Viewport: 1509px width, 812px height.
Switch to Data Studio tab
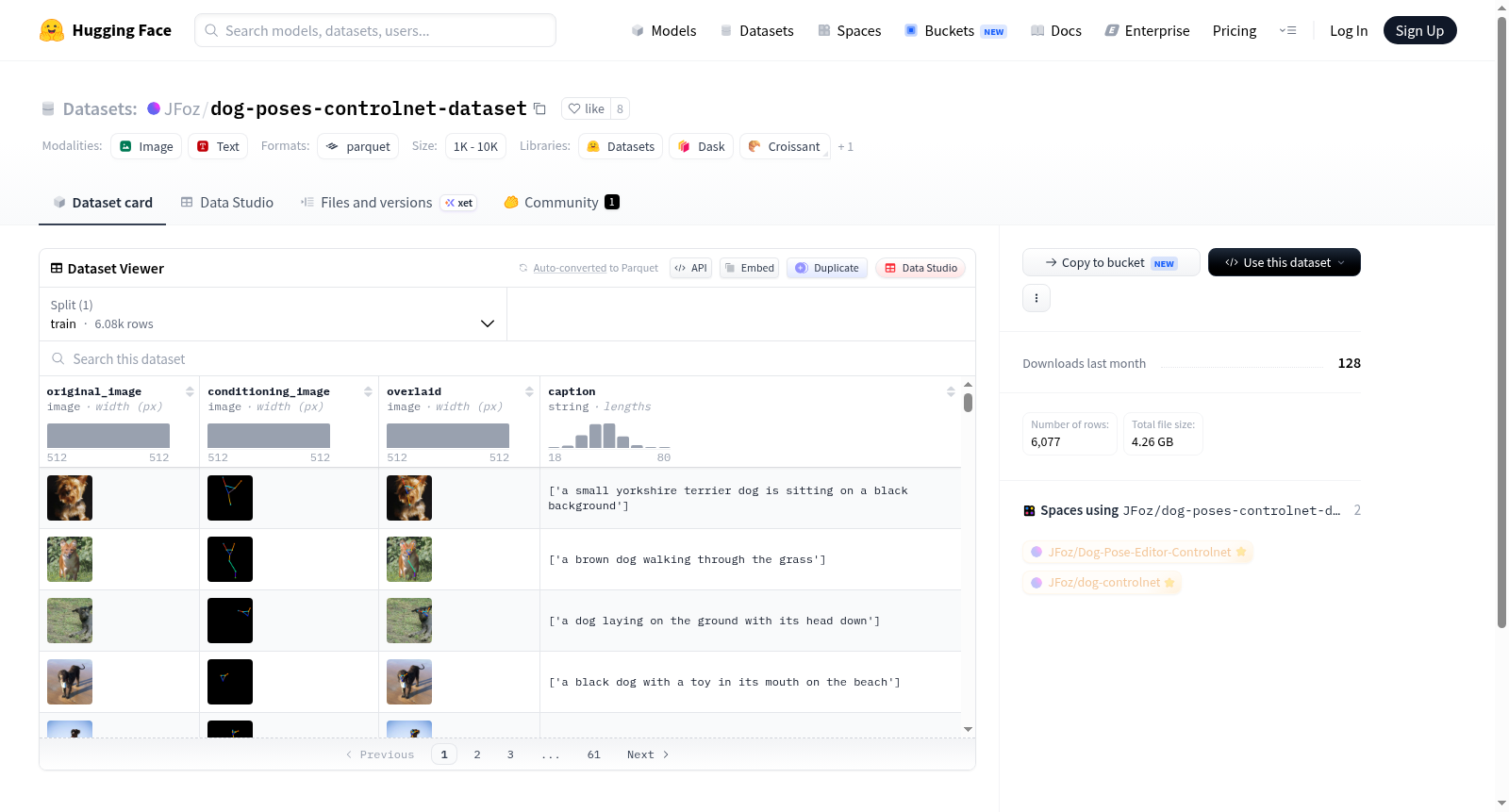[x=226, y=202]
